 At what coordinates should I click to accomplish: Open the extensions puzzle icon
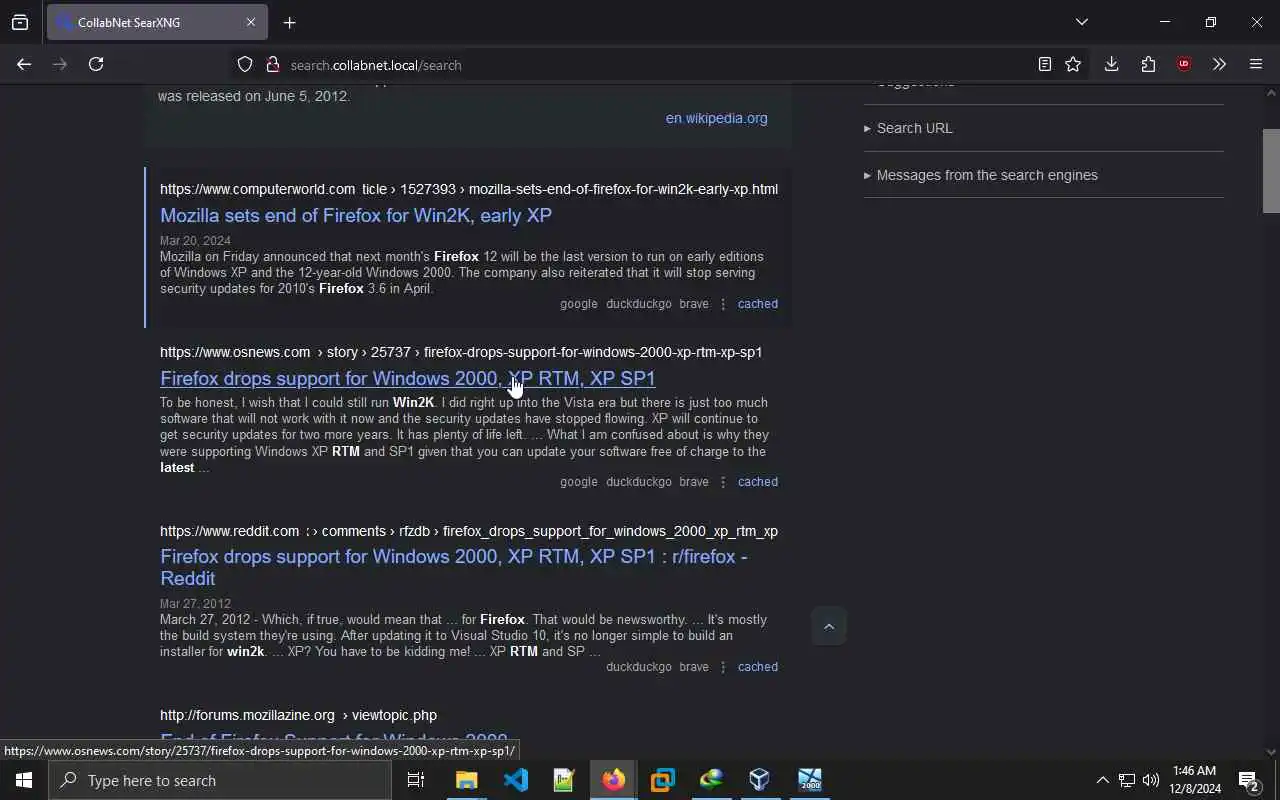pyautogui.click(x=1148, y=64)
